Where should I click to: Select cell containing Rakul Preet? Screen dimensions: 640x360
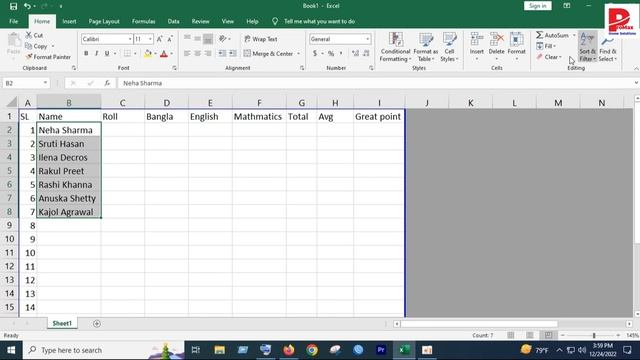[x=69, y=171]
